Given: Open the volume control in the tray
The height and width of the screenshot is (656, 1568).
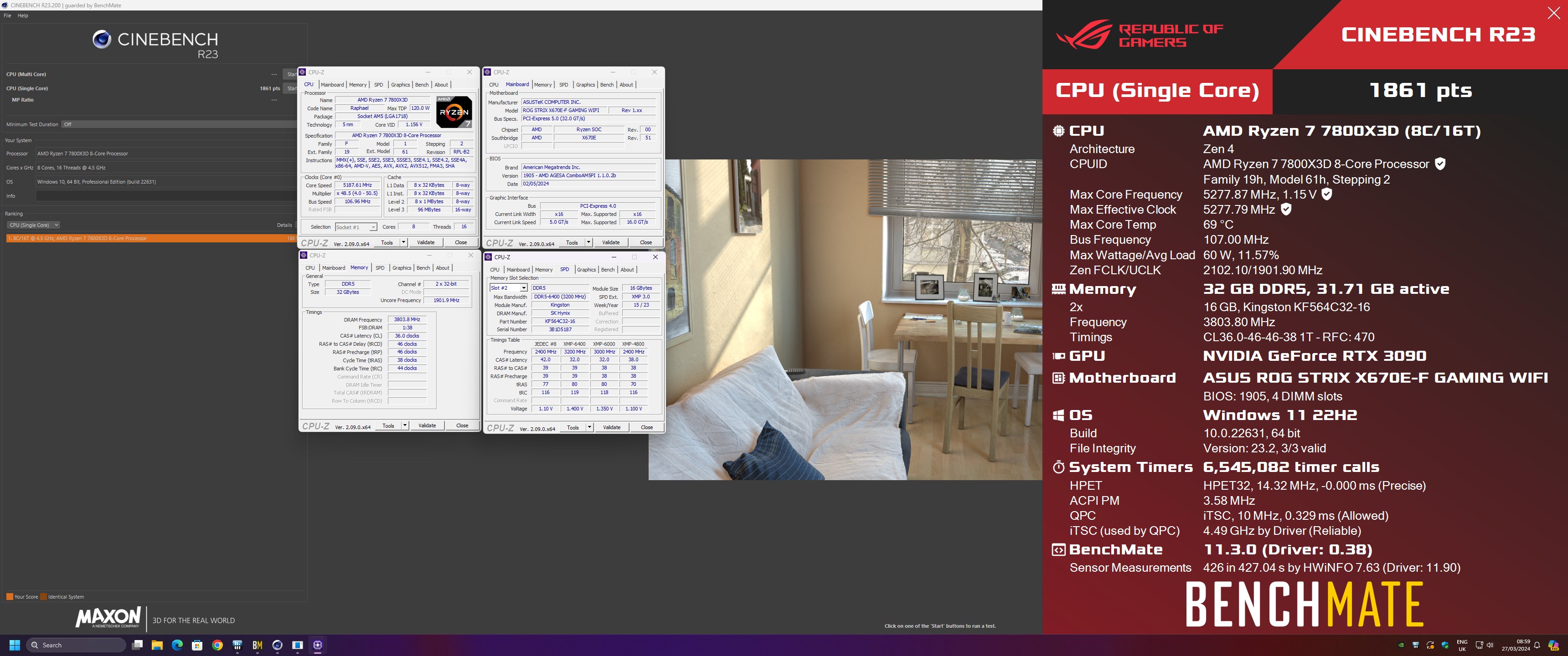Looking at the screenshot, I should (1490, 645).
